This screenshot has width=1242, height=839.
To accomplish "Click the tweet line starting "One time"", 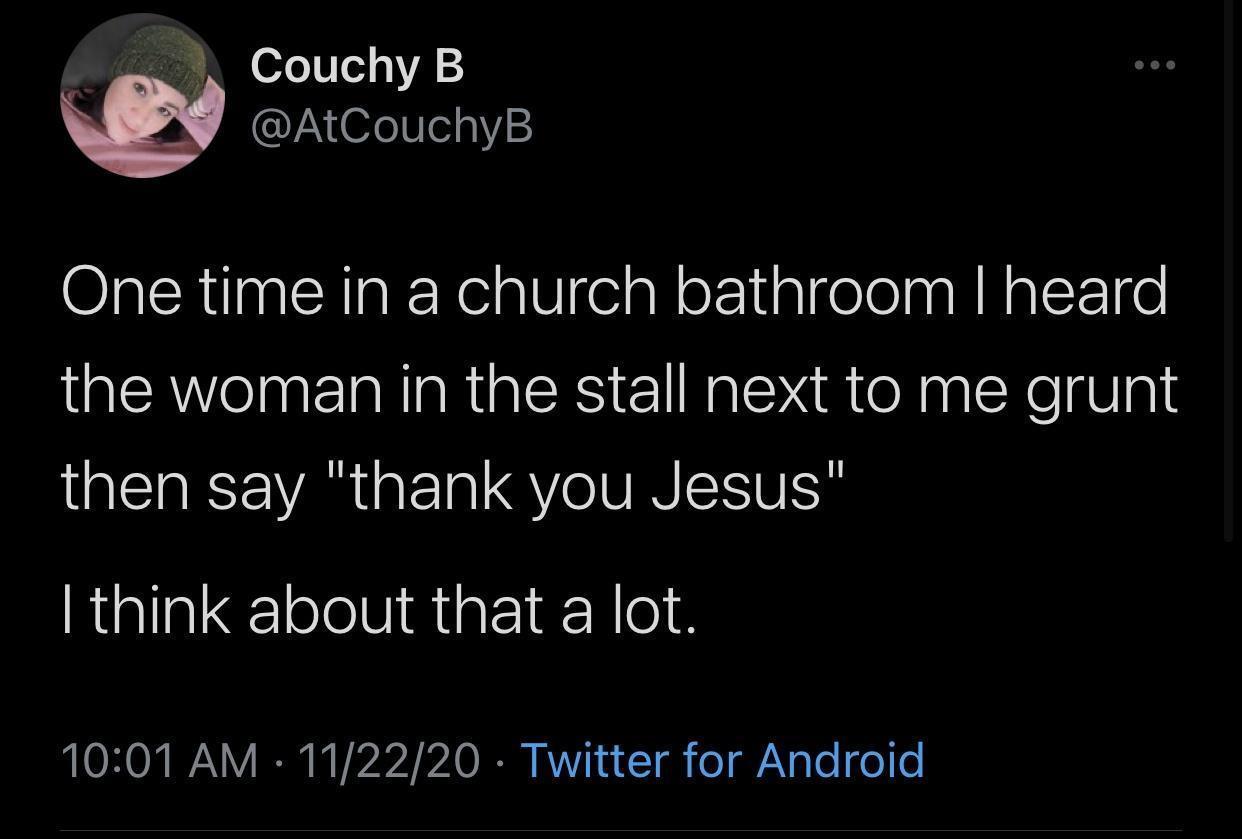I will click(613, 293).
